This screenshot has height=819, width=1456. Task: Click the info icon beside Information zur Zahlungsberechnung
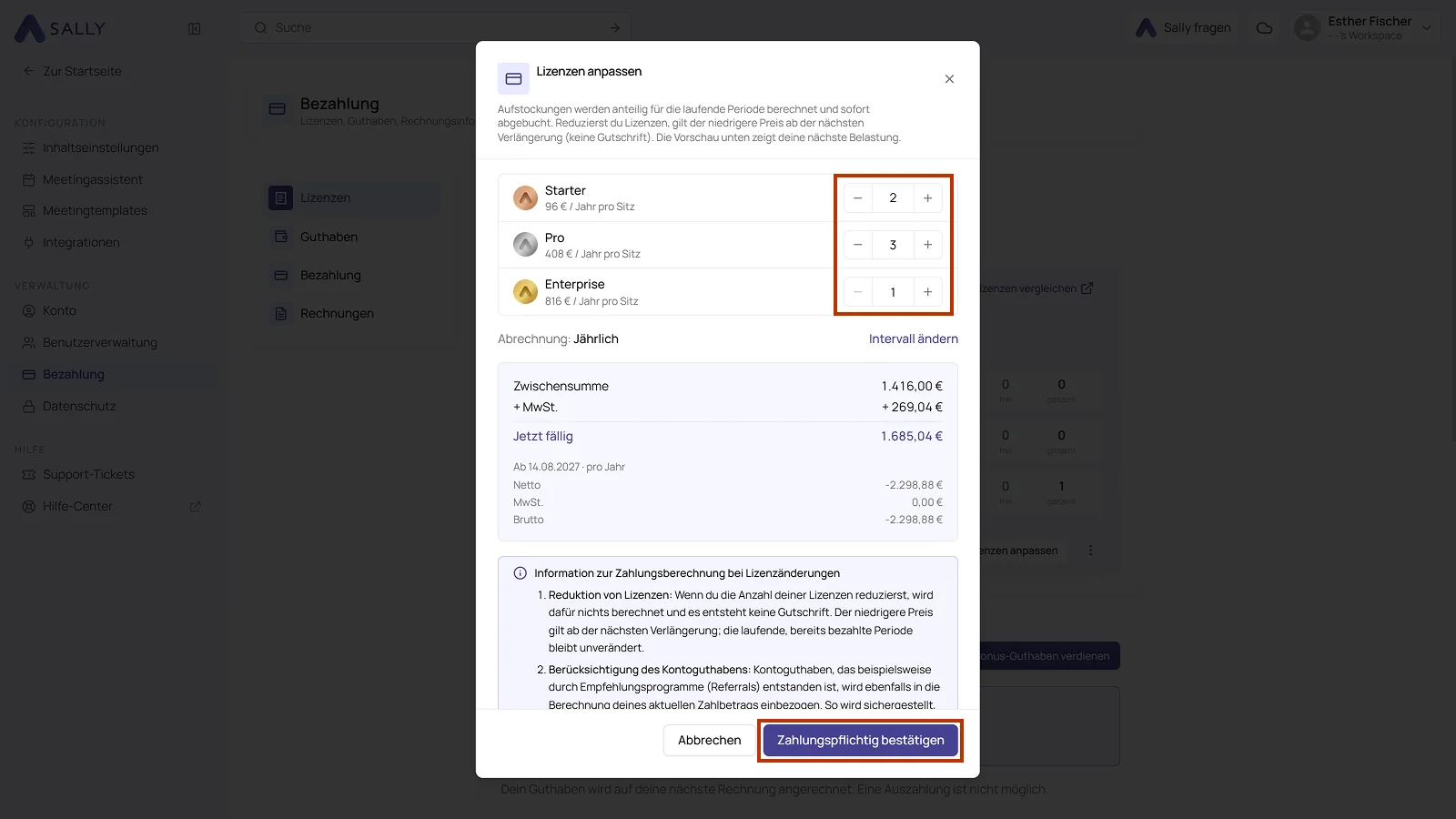[520, 573]
